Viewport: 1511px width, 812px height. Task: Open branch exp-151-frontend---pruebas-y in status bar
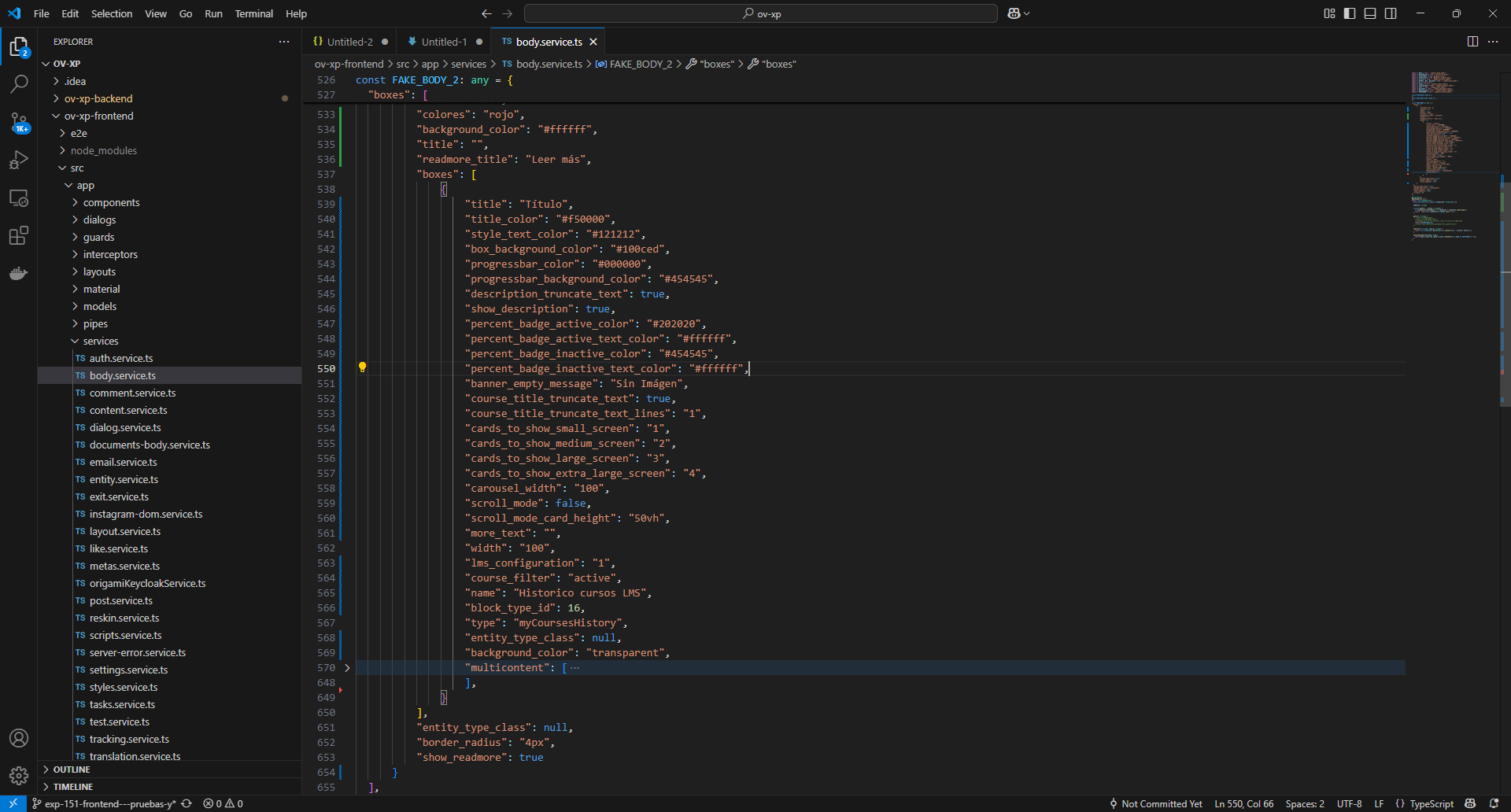[104, 803]
